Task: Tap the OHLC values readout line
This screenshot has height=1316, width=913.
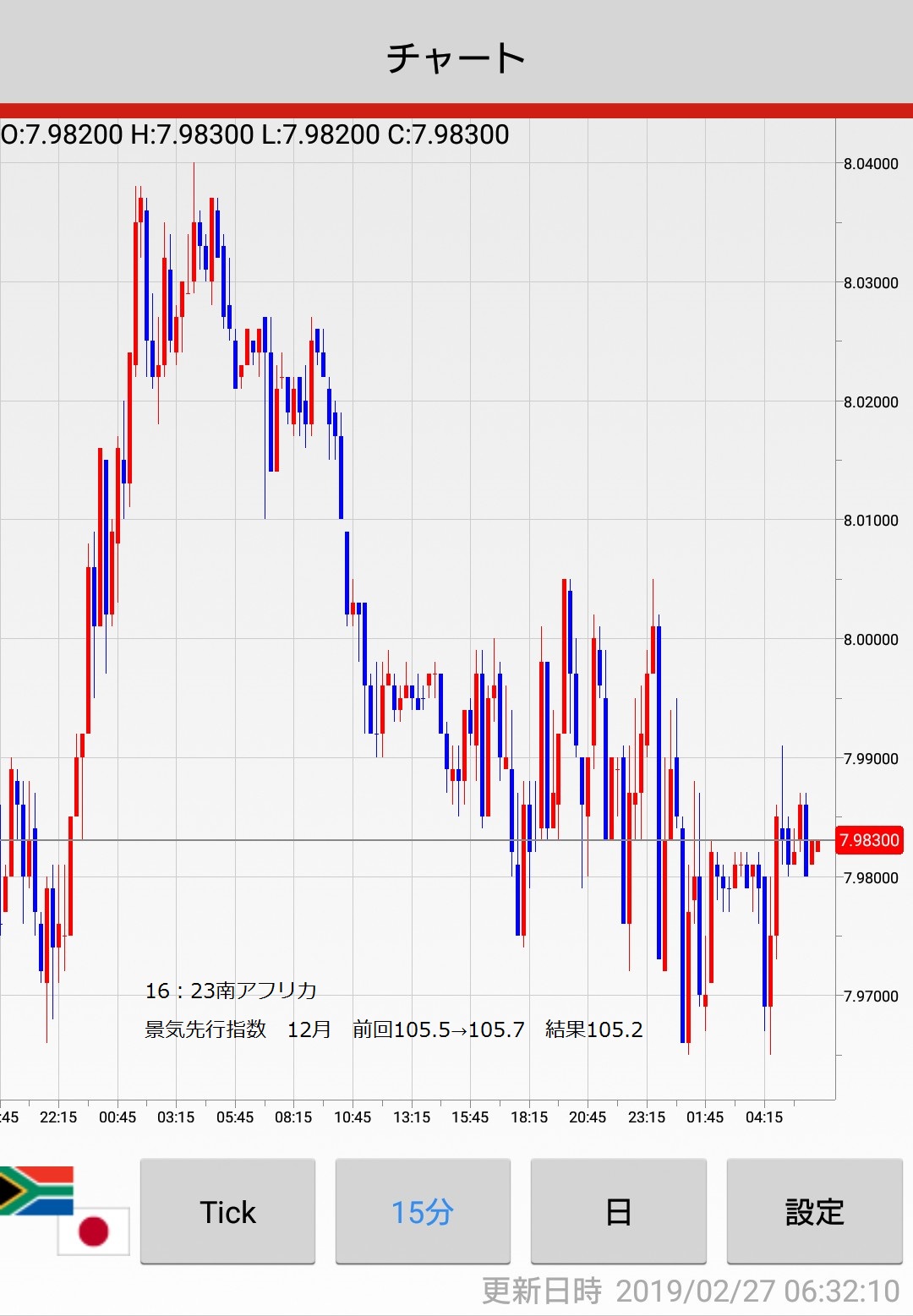Action: [255, 134]
